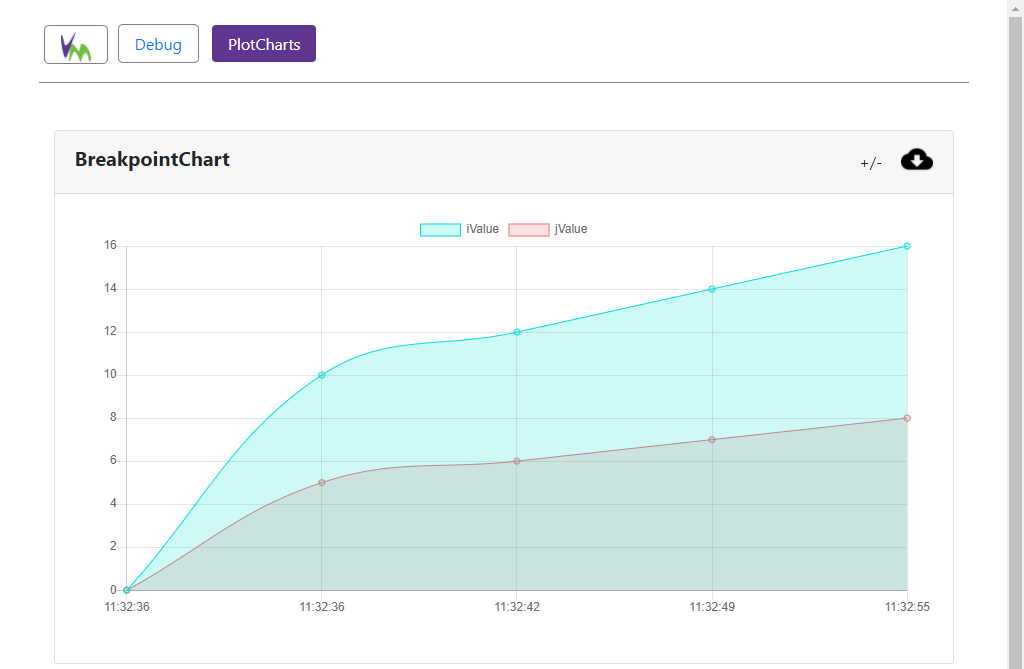Collapse BreakpointChart using the +/- control
Screen dimensions: 1024x669
(871, 163)
